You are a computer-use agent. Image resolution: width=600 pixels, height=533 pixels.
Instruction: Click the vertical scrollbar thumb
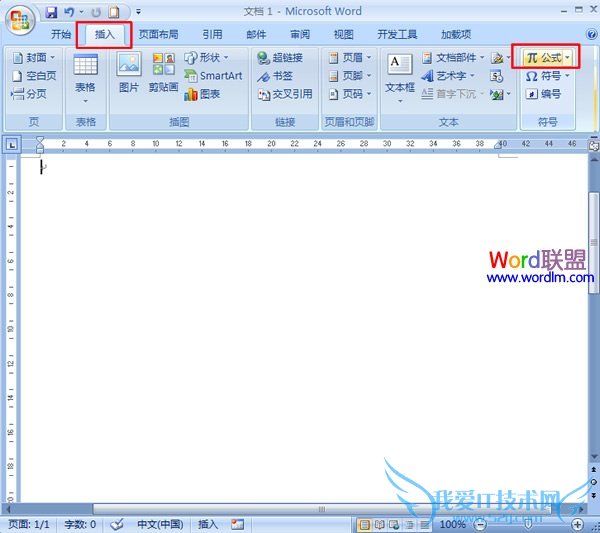click(x=594, y=242)
